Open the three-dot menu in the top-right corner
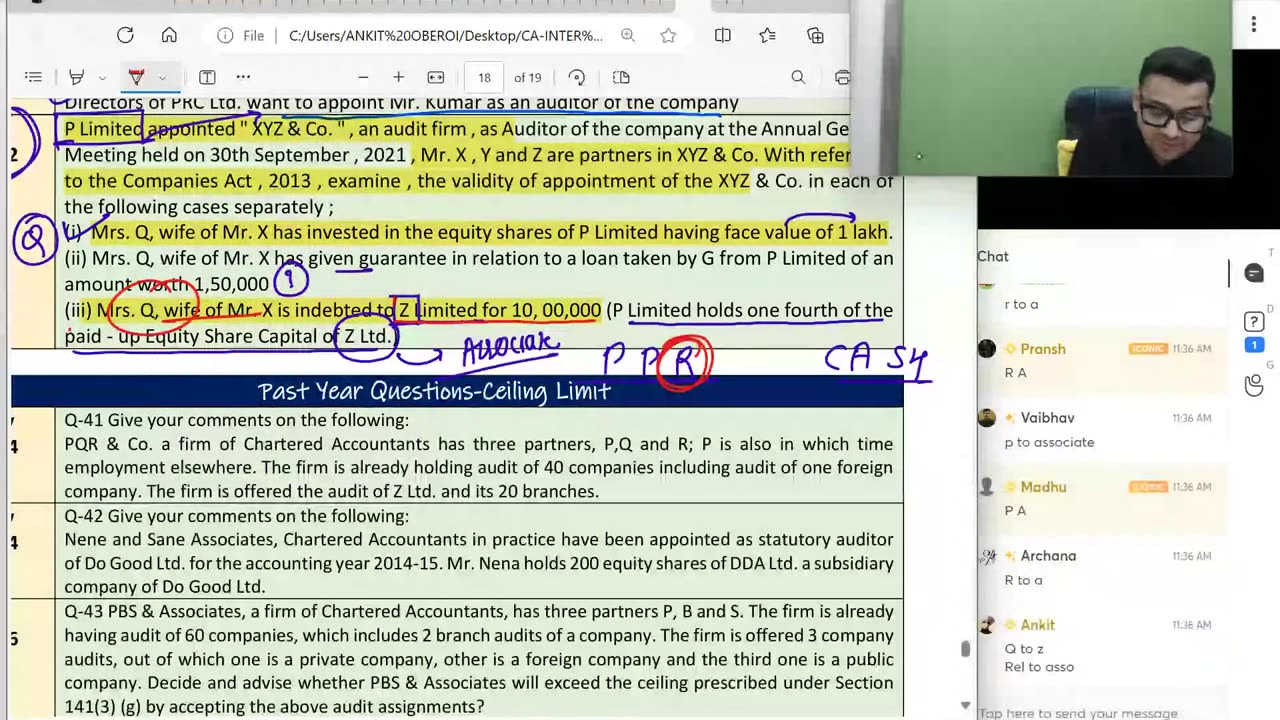 1254,24
